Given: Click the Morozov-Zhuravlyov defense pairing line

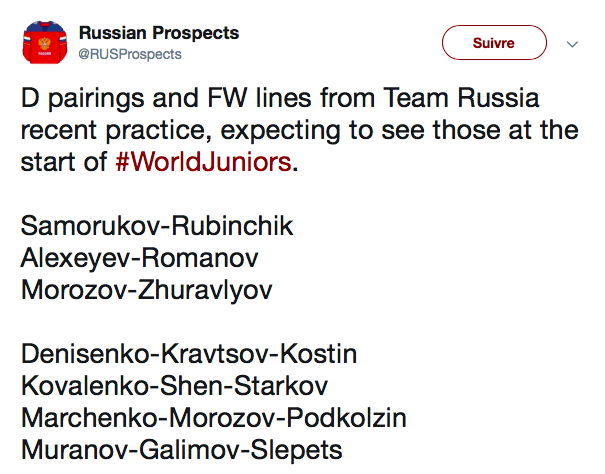Looking at the screenshot, I should click(147, 290).
